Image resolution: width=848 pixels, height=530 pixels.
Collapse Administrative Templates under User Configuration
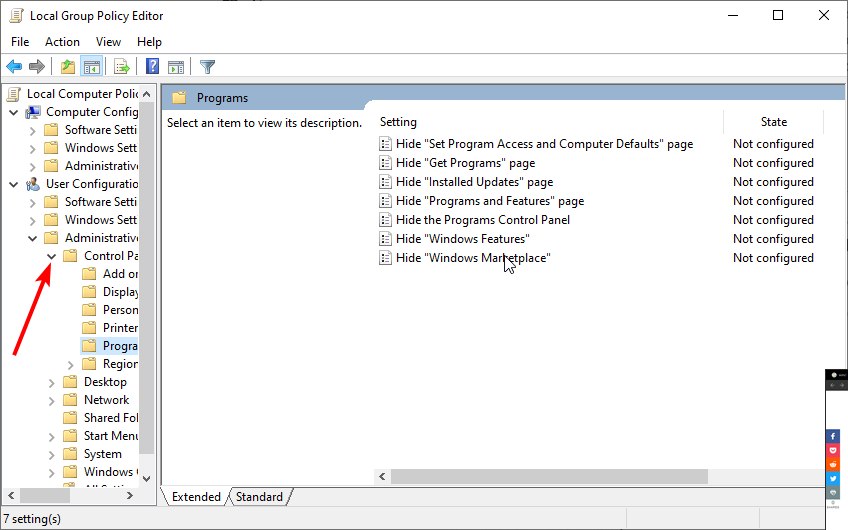coord(32,238)
